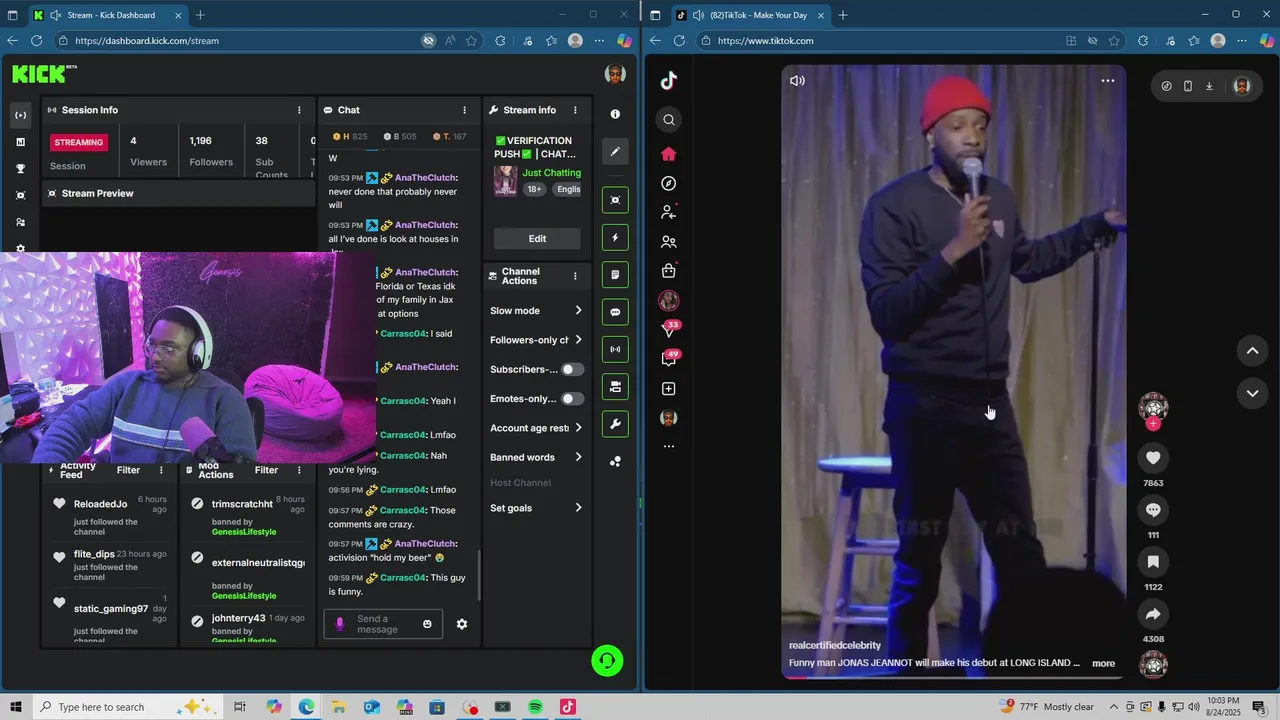Open Activity Feed three-dot menu
Image resolution: width=1280 pixels, height=720 pixels.
161,470
